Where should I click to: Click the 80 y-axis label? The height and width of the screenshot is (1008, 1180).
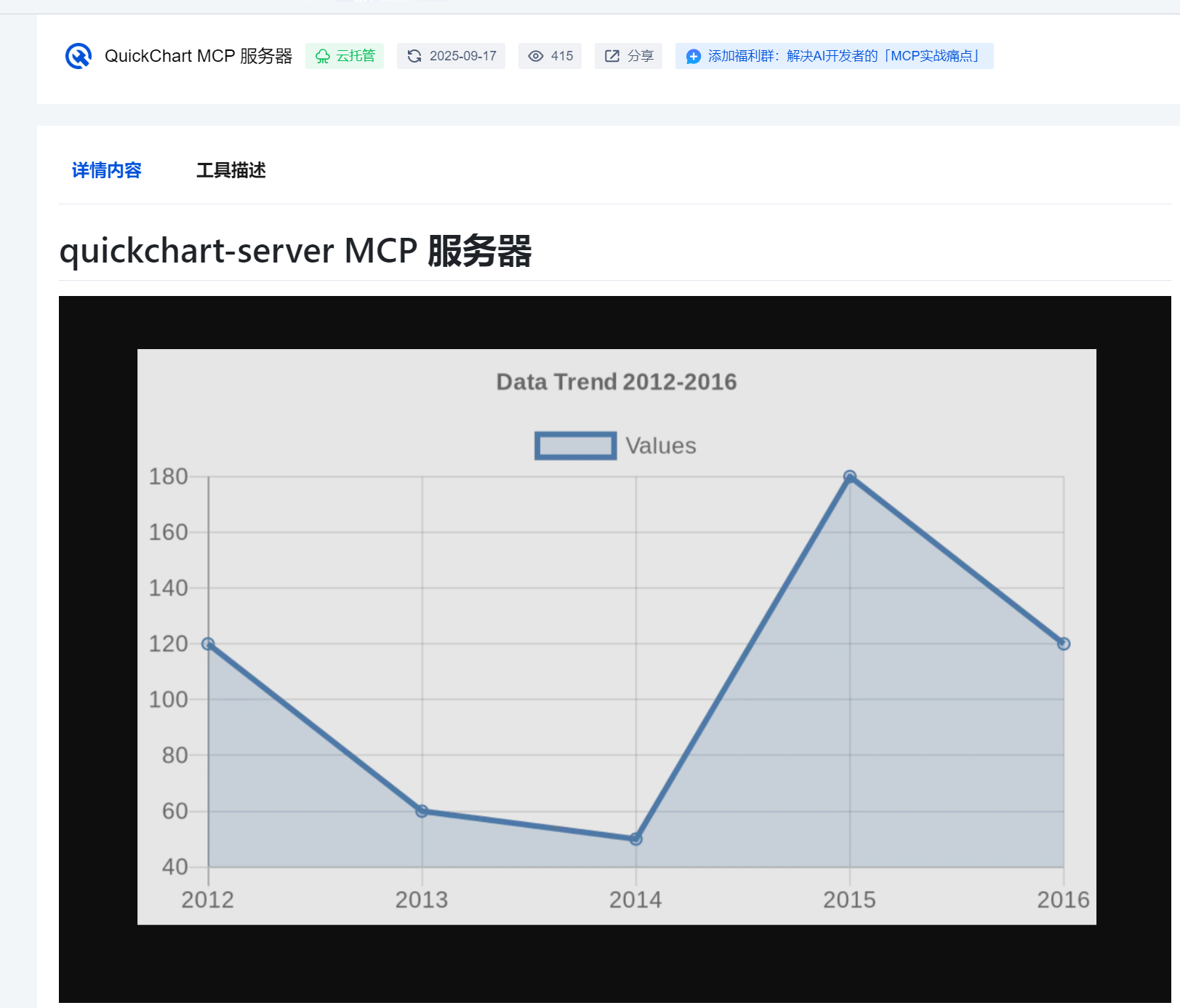pyautogui.click(x=175, y=755)
